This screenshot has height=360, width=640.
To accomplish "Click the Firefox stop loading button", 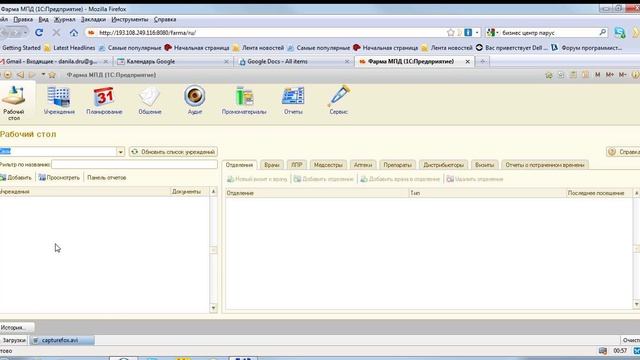I will (x=56, y=32).
